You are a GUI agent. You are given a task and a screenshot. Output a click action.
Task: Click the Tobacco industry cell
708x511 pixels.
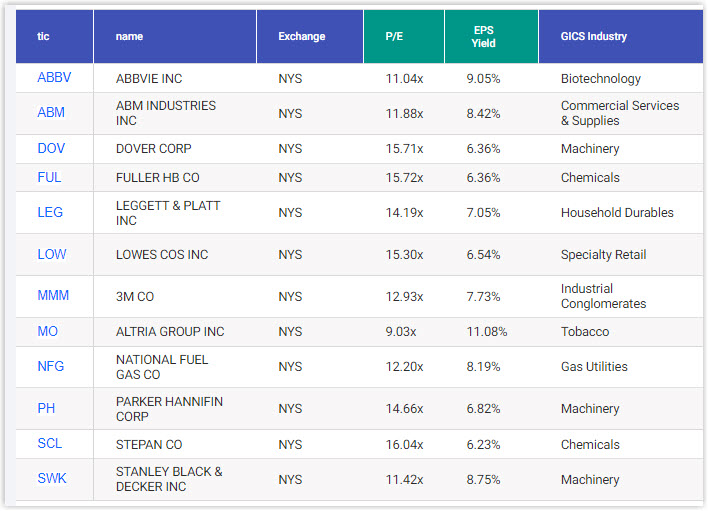(x=585, y=331)
